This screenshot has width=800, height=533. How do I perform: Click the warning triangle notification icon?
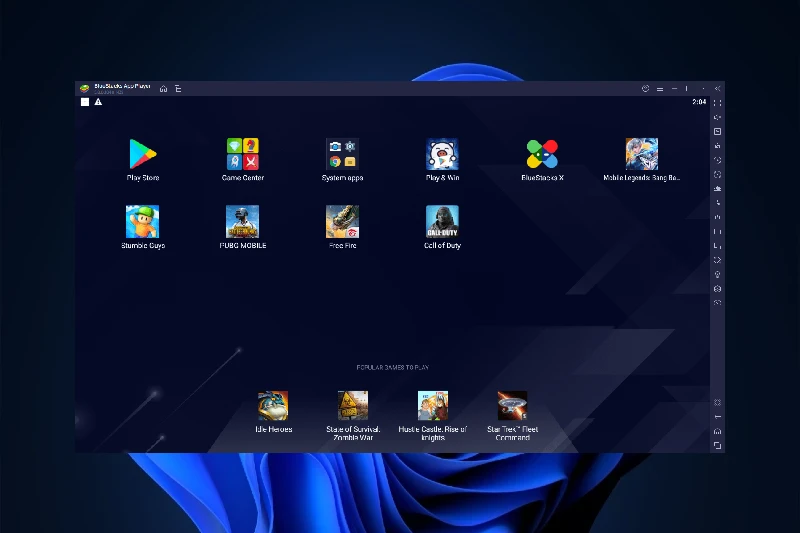point(98,102)
